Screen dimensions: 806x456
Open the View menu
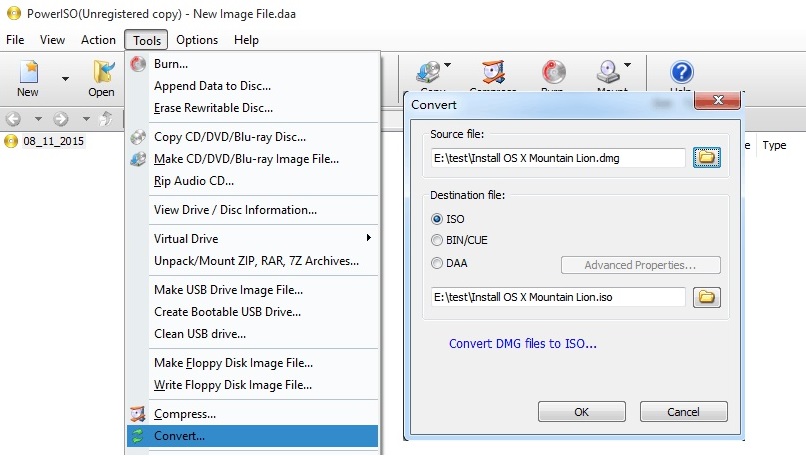point(52,40)
